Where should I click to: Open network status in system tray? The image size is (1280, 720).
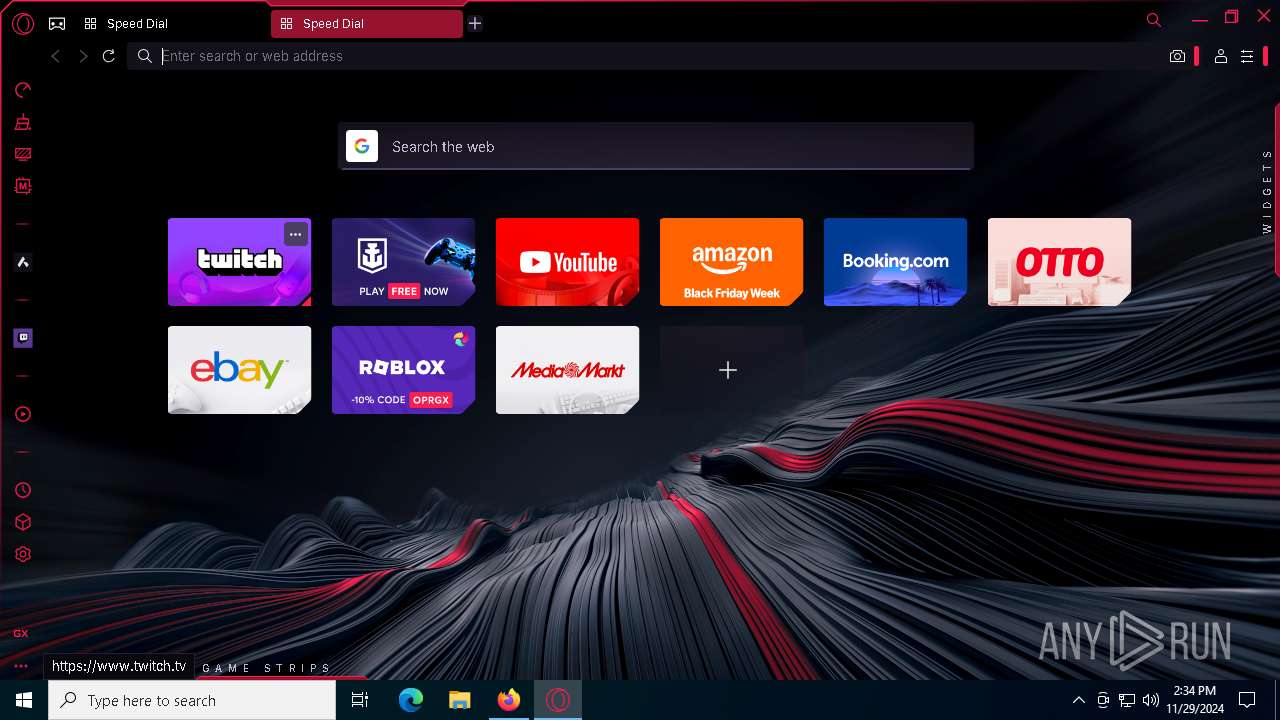point(1127,700)
